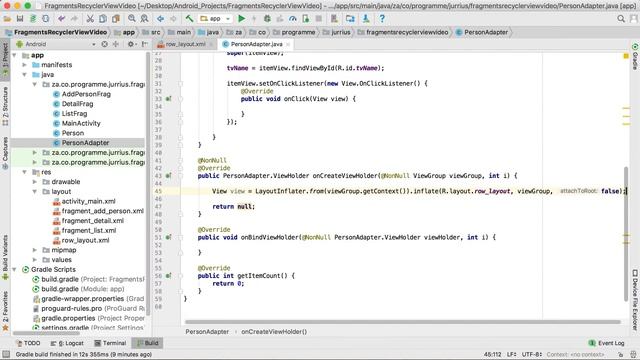640x360 pixels.
Task: Click the Paste icon in toolbar
Action: [x=116, y=19]
